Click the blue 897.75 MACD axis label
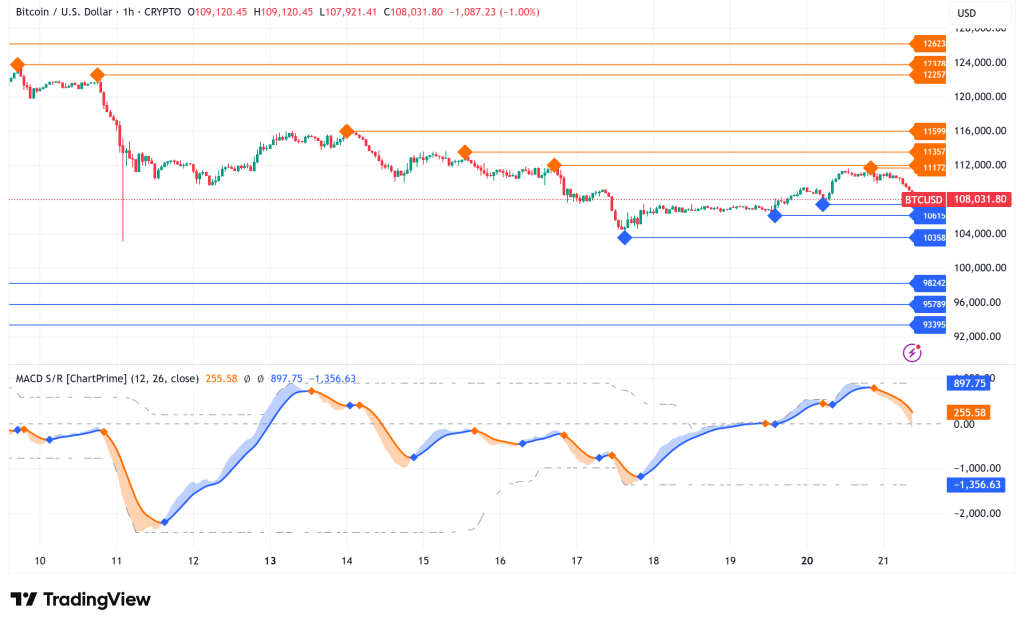The image size is (1024, 626). tap(967, 382)
